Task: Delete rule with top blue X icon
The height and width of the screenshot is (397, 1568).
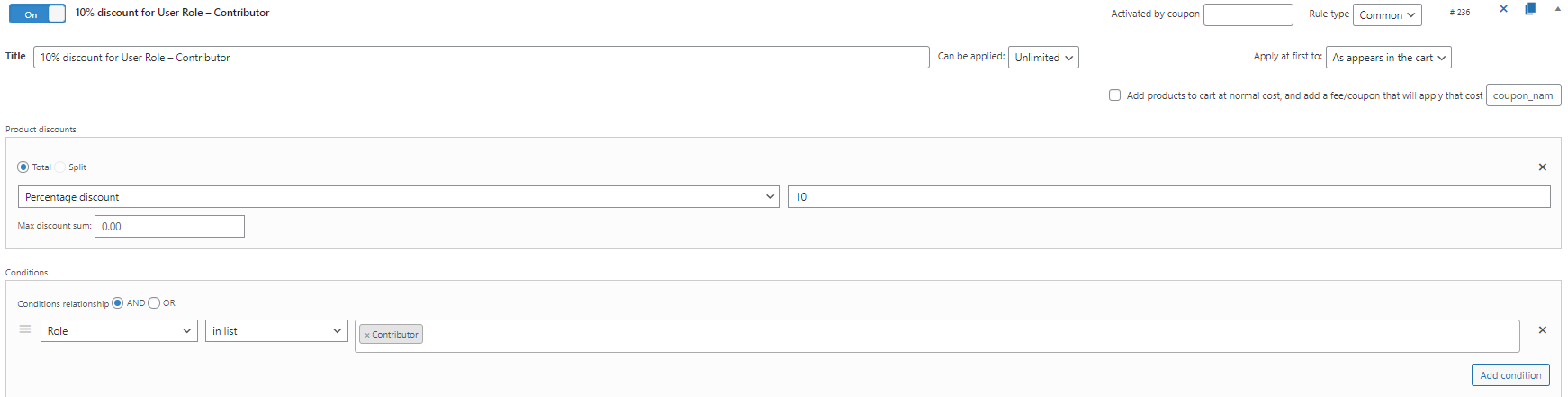Action: [1503, 9]
